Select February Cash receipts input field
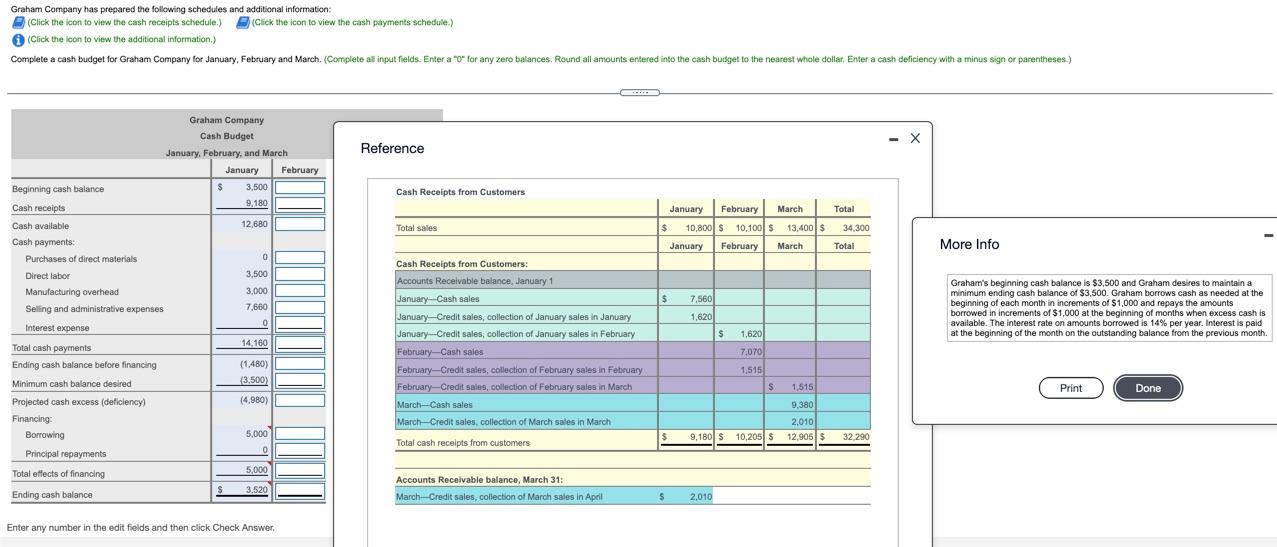Viewport: 1277px width, 547px height. 301,205
